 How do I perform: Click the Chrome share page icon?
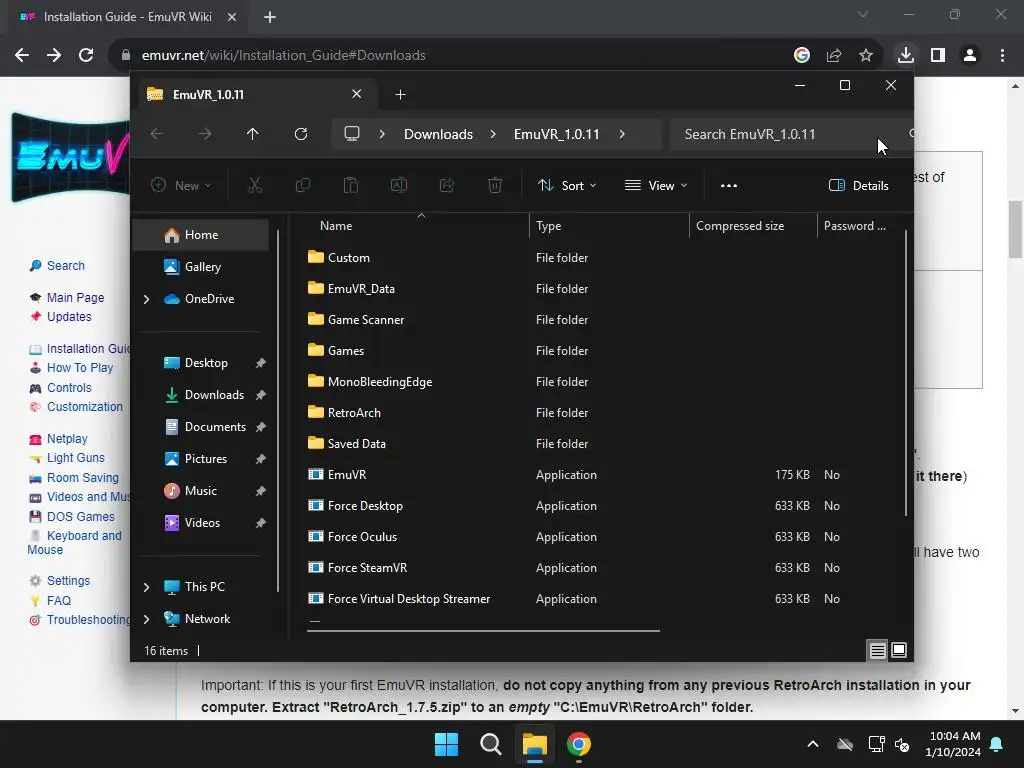(x=834, y=55)
